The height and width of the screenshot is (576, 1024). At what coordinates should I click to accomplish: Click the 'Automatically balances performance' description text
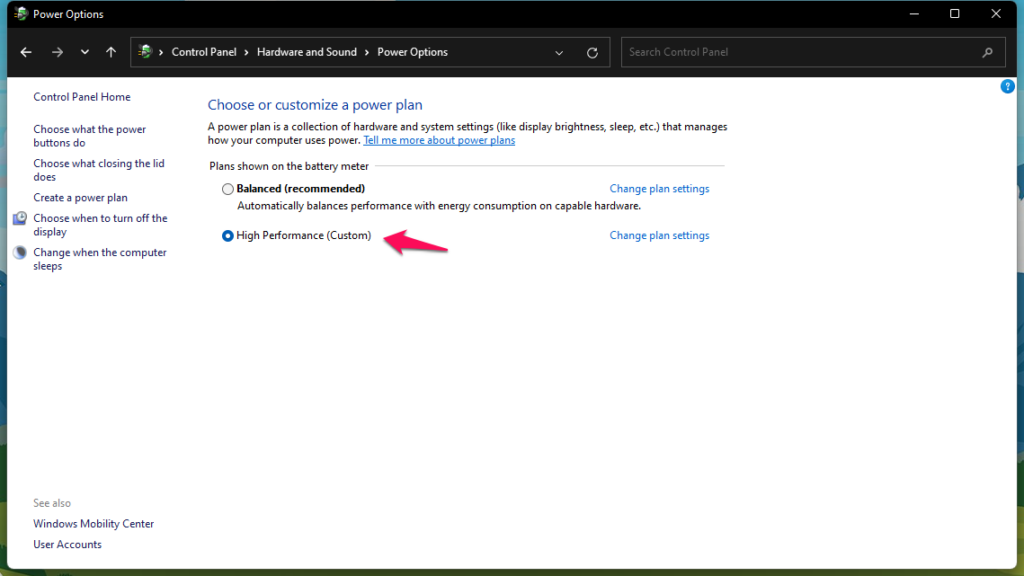coord(439,206)
